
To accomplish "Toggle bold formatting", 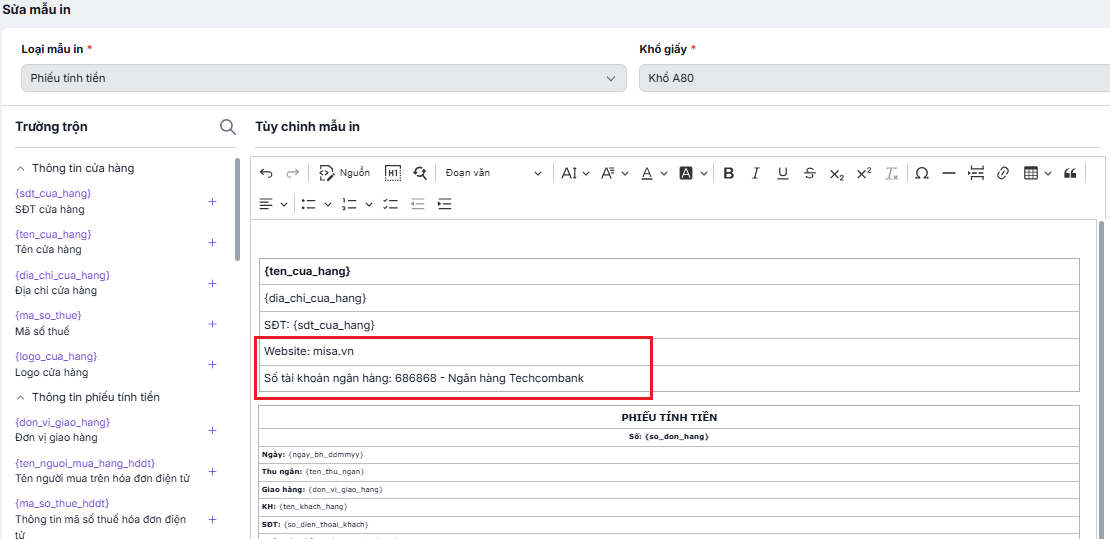I will pyautogui.click(x=728, y=173).
